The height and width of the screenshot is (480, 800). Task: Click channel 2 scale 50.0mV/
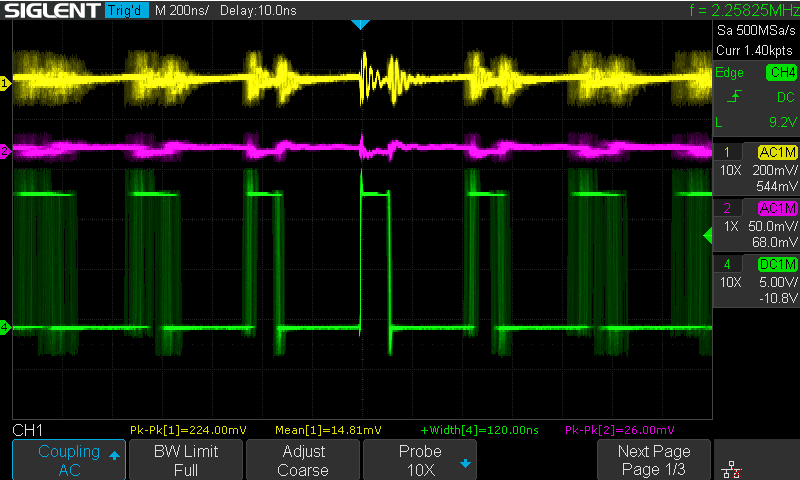tap(772, 226)
